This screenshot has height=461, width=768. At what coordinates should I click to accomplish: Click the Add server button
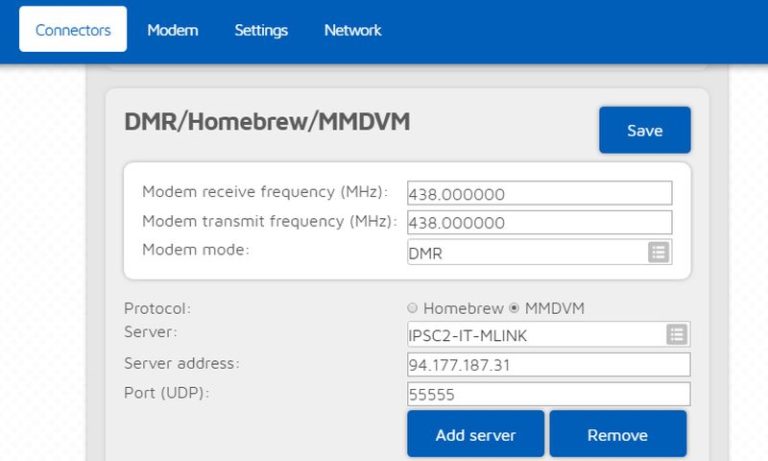475,434
